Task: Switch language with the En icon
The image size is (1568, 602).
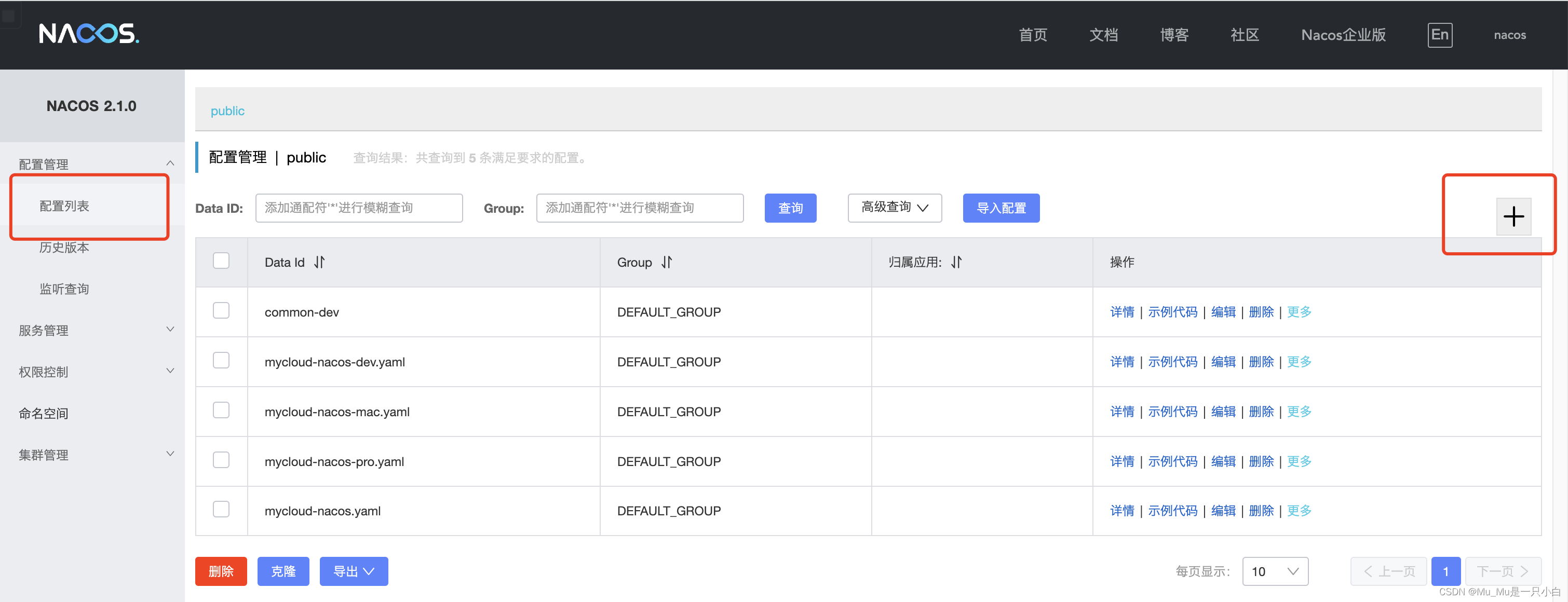Action: [x=1440, y=35]
